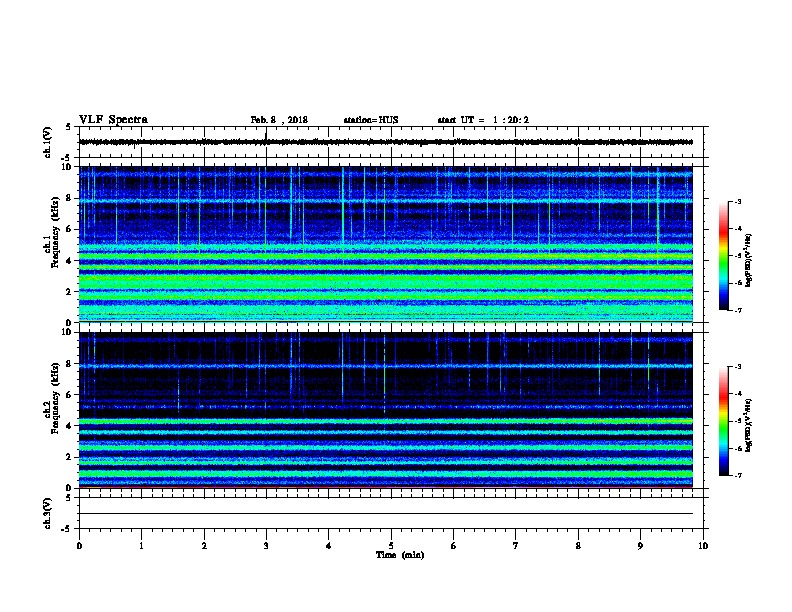Click the "ch.1(V)" waveform axis label

click(47, 142)
